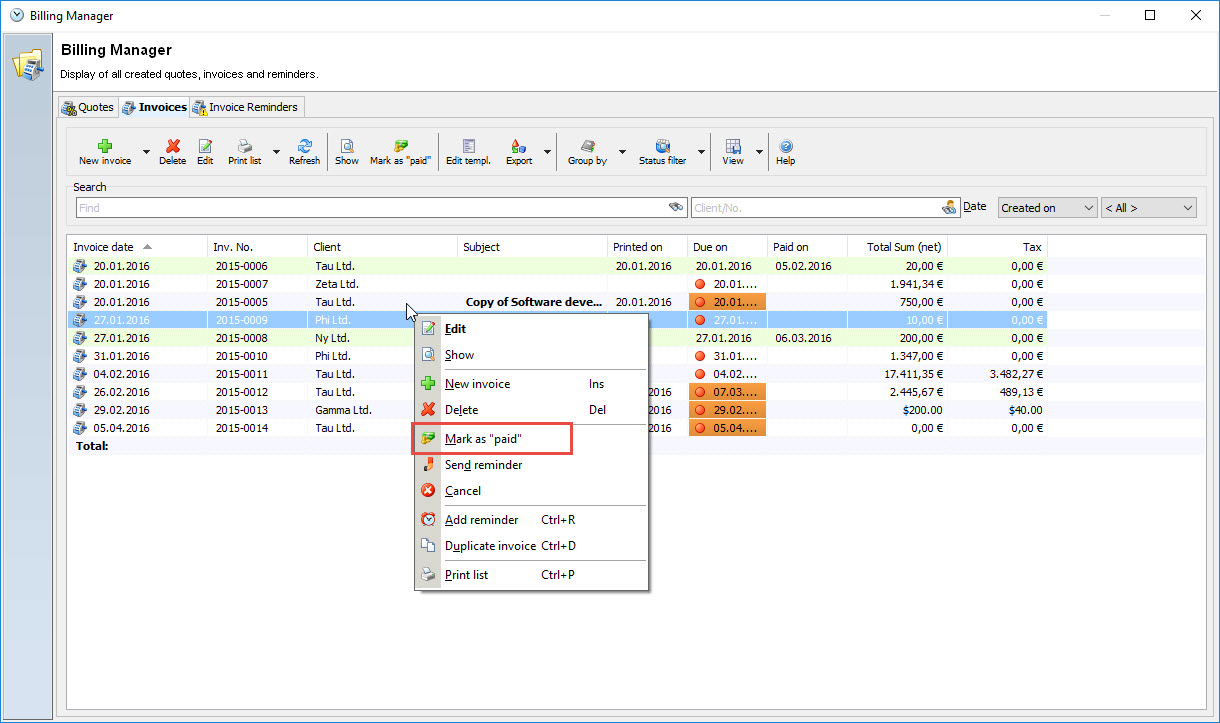
Task: Open the < All > filter dropdown
Action: (1148, 208)
